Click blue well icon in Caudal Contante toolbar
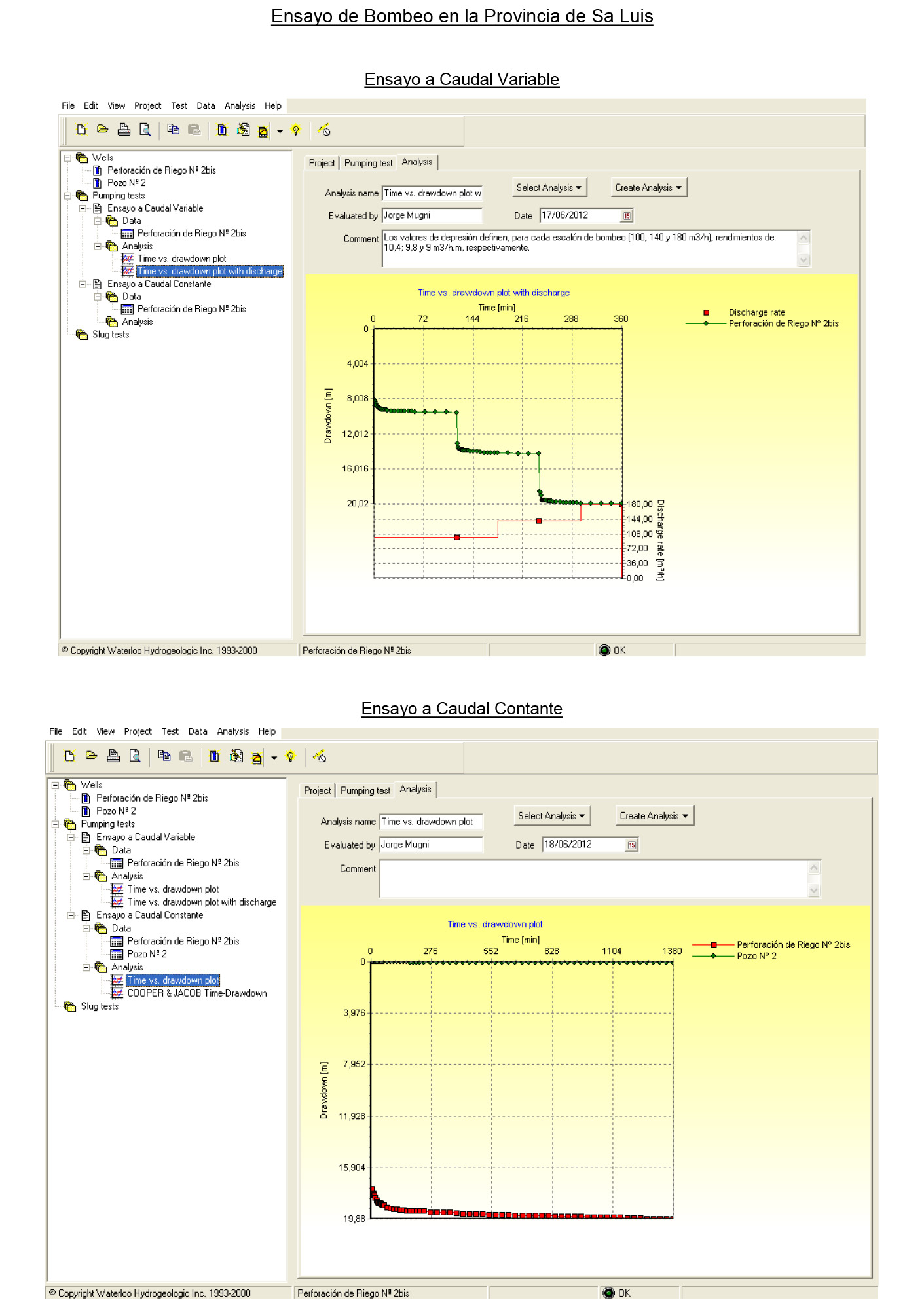 [214, 757]
